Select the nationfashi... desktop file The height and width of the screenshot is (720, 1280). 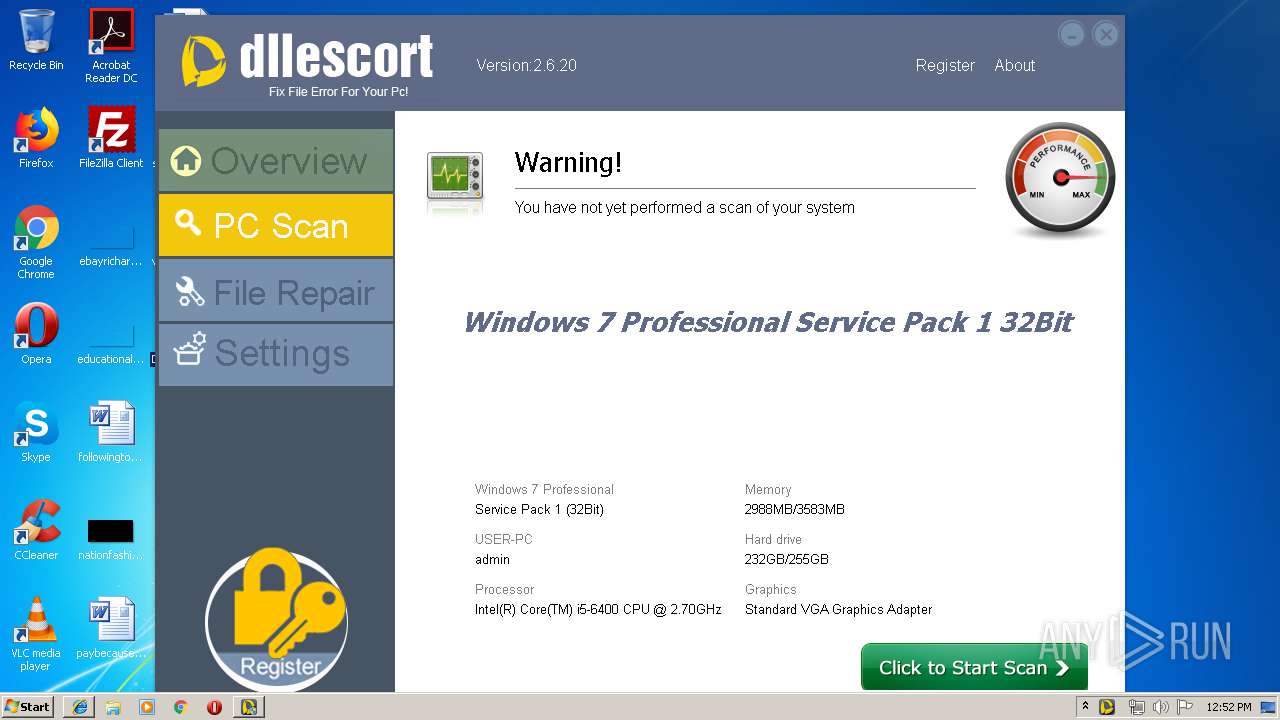tap(111, 540)
